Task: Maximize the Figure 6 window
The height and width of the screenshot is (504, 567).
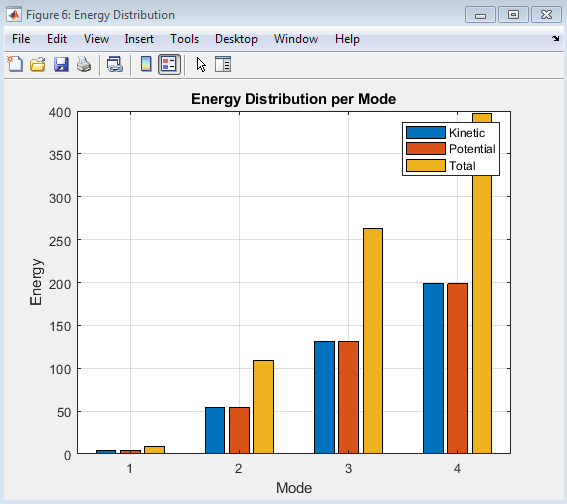Action: pos(513,15)
